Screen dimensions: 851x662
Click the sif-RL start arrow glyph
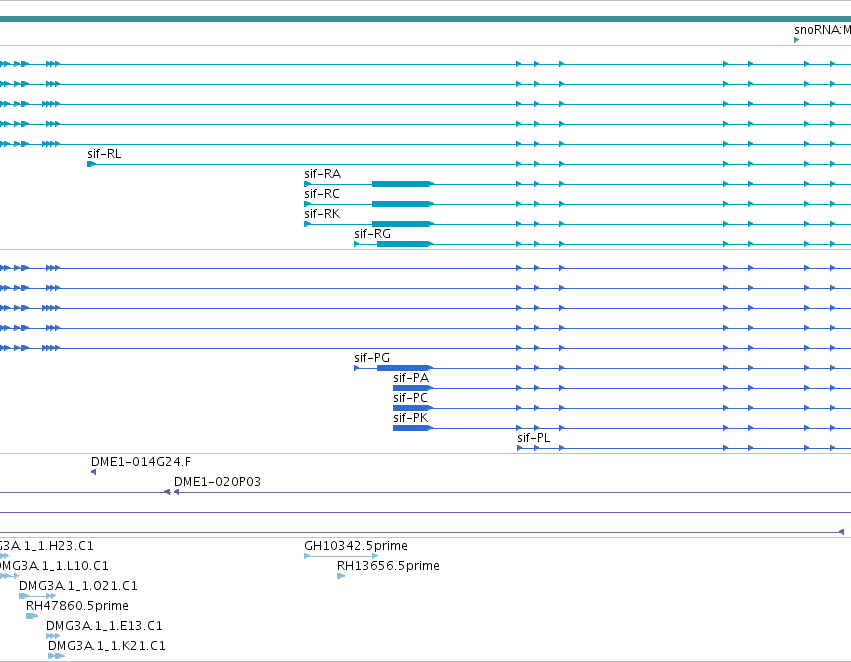pos(91,164)
